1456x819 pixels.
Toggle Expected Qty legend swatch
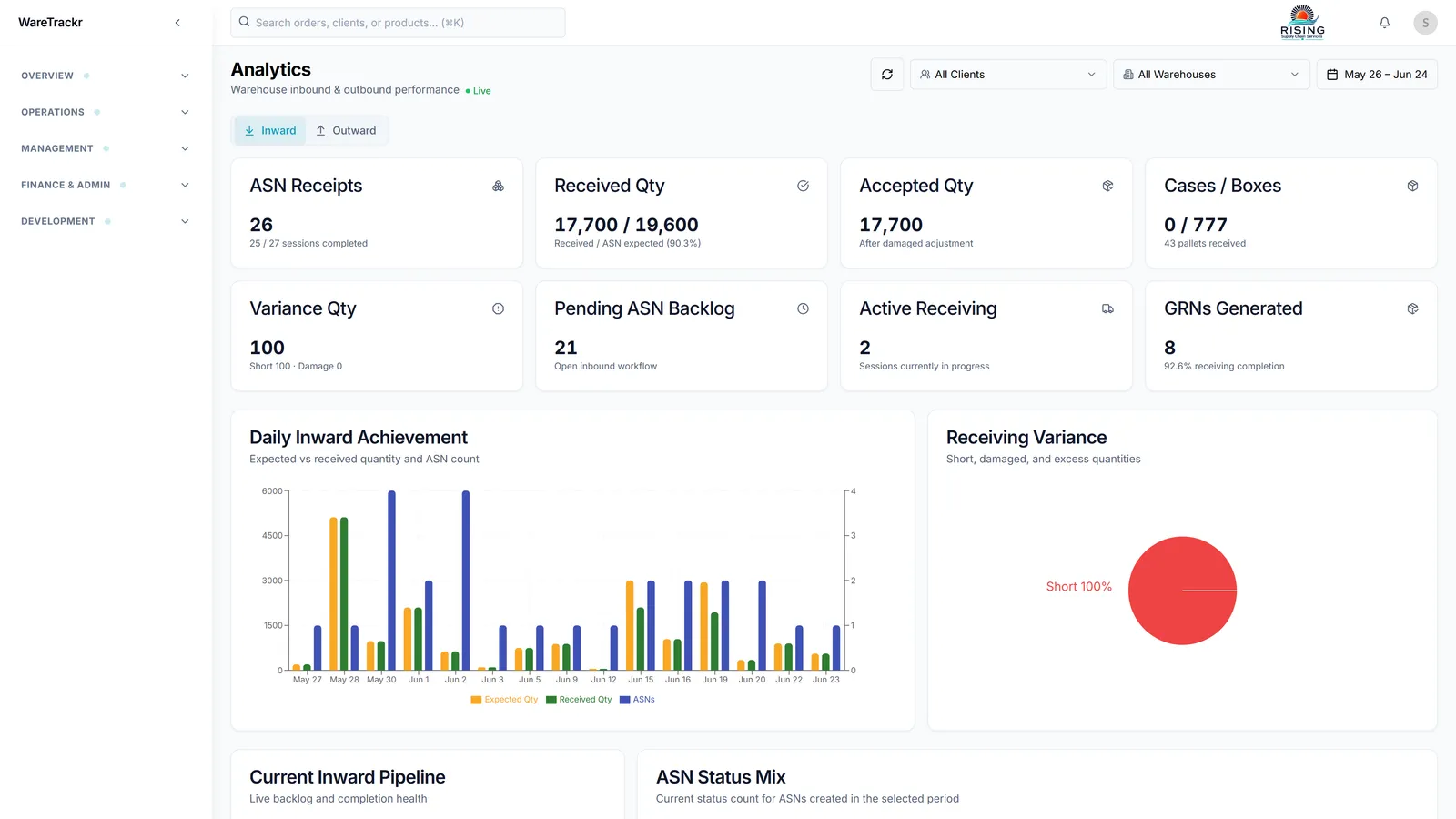point(476,700)
